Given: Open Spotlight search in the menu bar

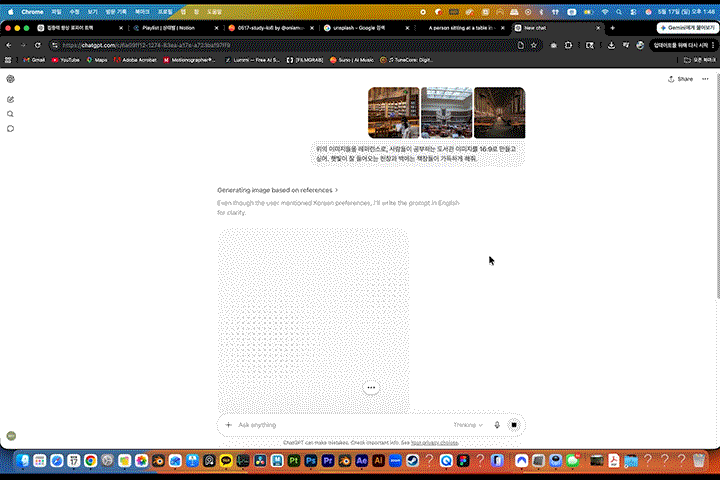Looking at the screenshot, I should [619, 12].
